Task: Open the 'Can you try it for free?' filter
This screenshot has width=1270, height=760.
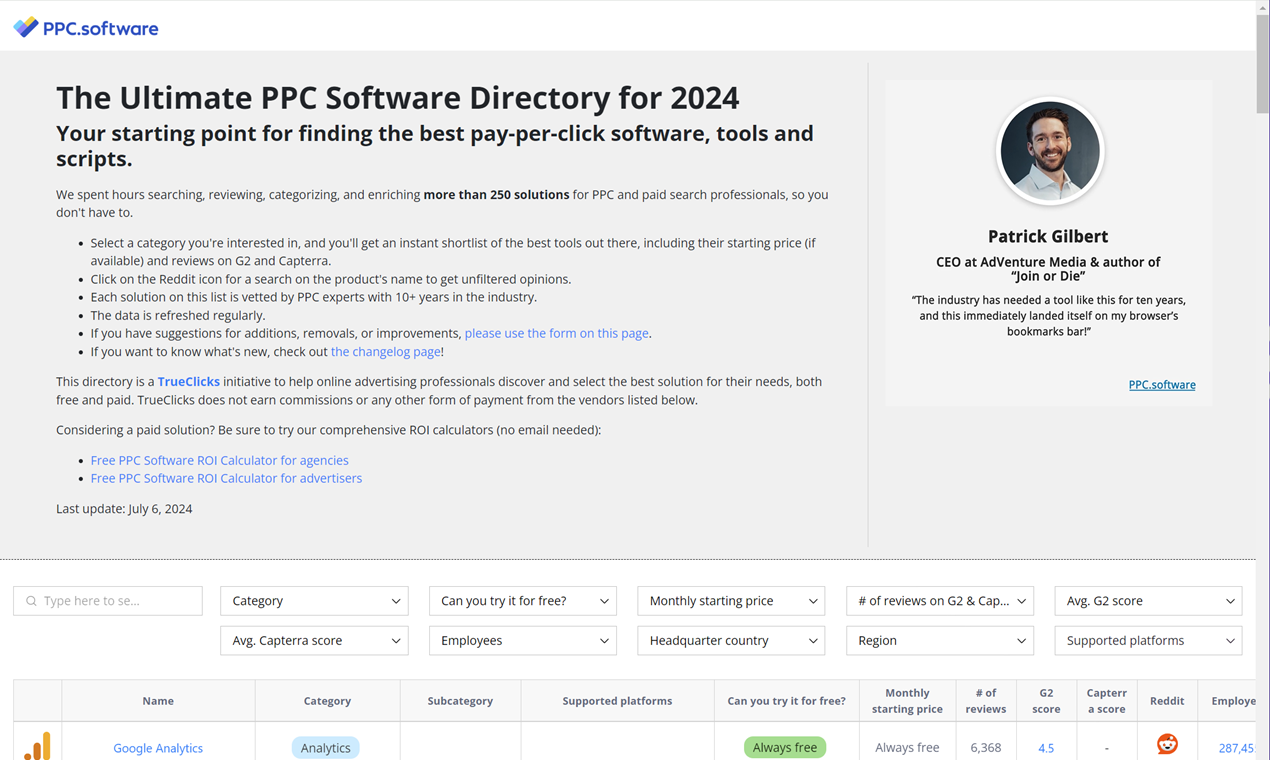Action: [523, 601]
